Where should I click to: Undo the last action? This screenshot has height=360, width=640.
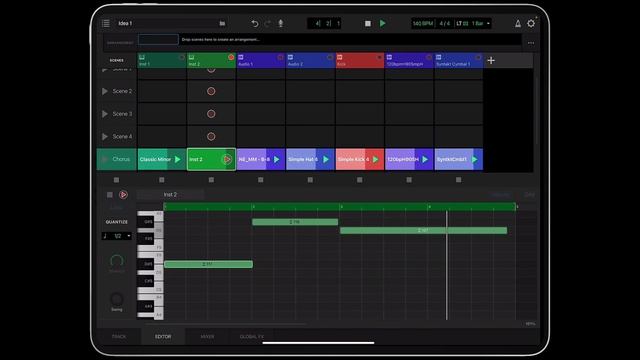pos(255,23)
